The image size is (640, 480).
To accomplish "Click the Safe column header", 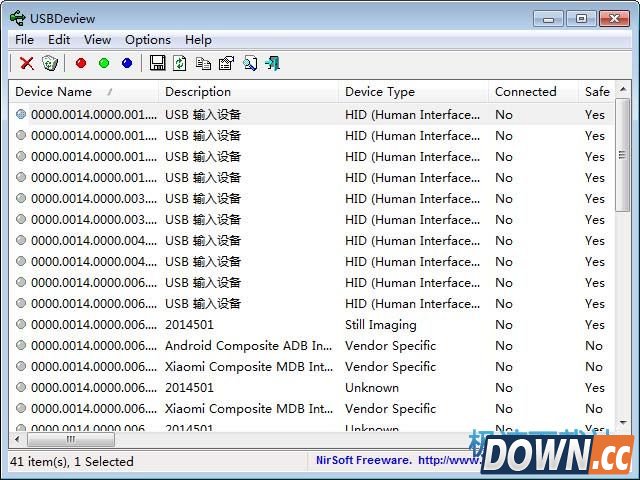I will (x=597, y=92).
